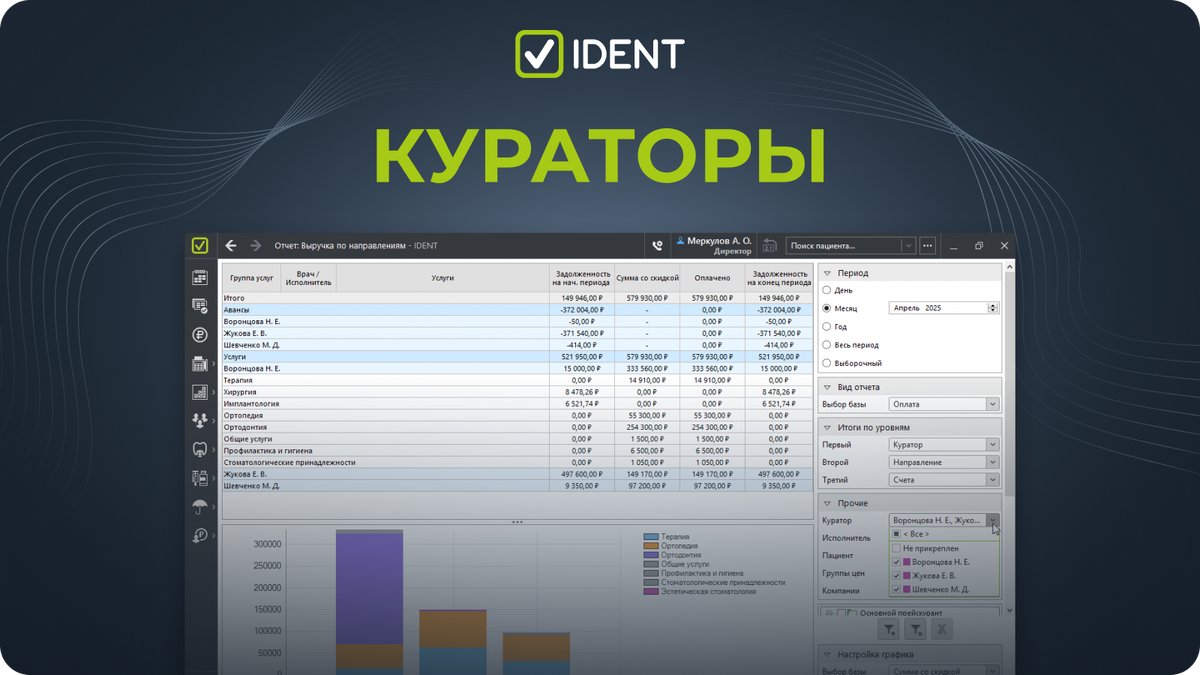Image resolution: width=1200 pixels, height=675 pixels.
Task: Click the user profile icon near Меркулов А. О.
Action: coord(681,241)
